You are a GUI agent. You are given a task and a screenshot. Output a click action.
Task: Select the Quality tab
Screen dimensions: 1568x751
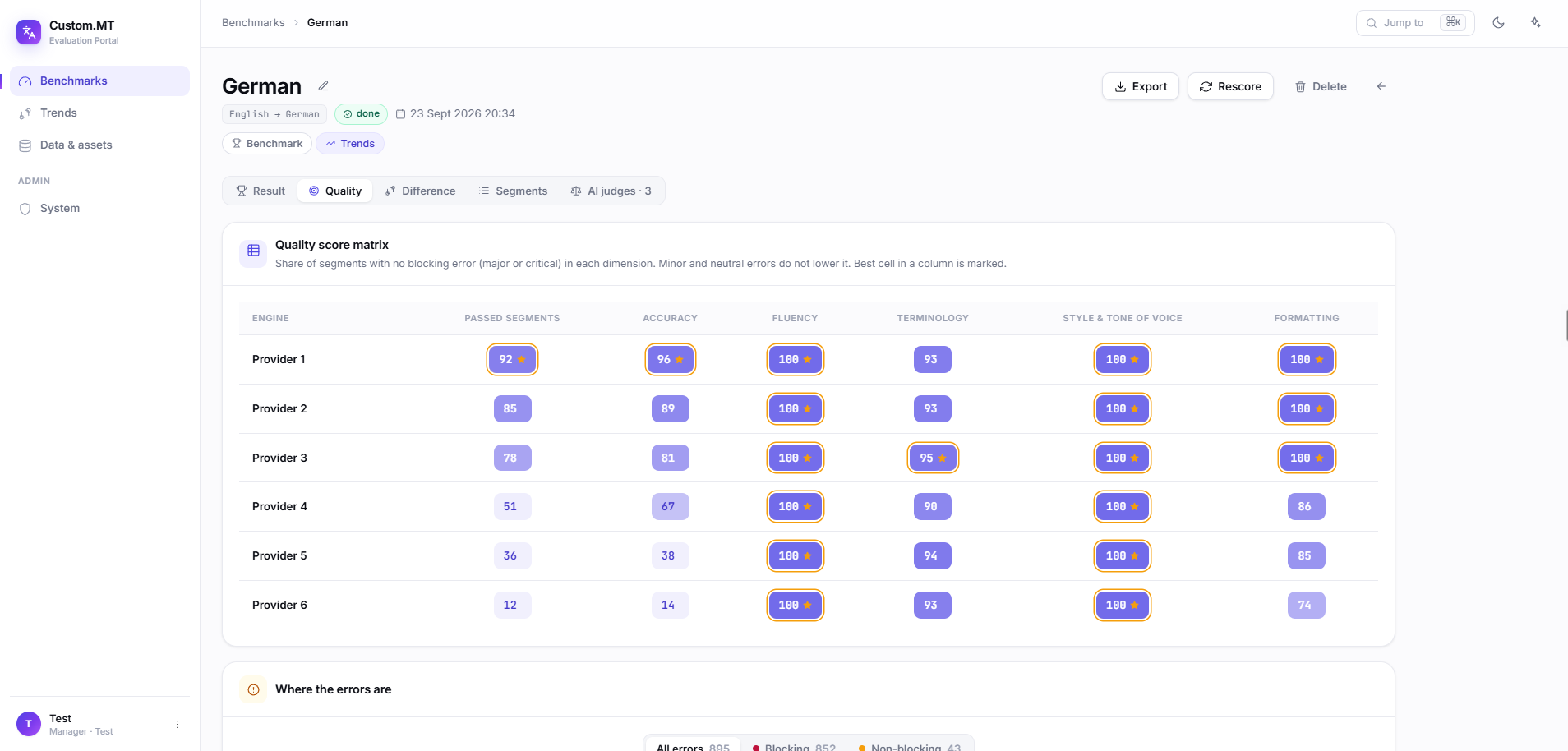(x=335, y=191)
